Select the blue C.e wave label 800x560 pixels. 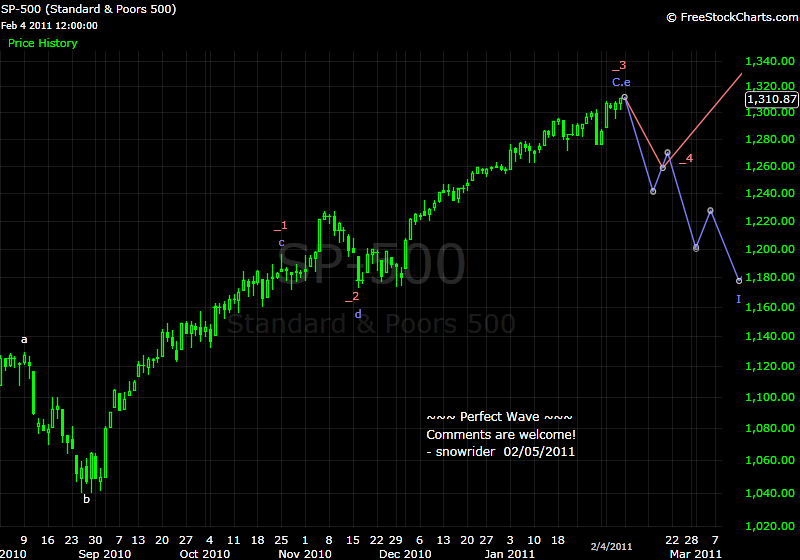click(621, 82)
